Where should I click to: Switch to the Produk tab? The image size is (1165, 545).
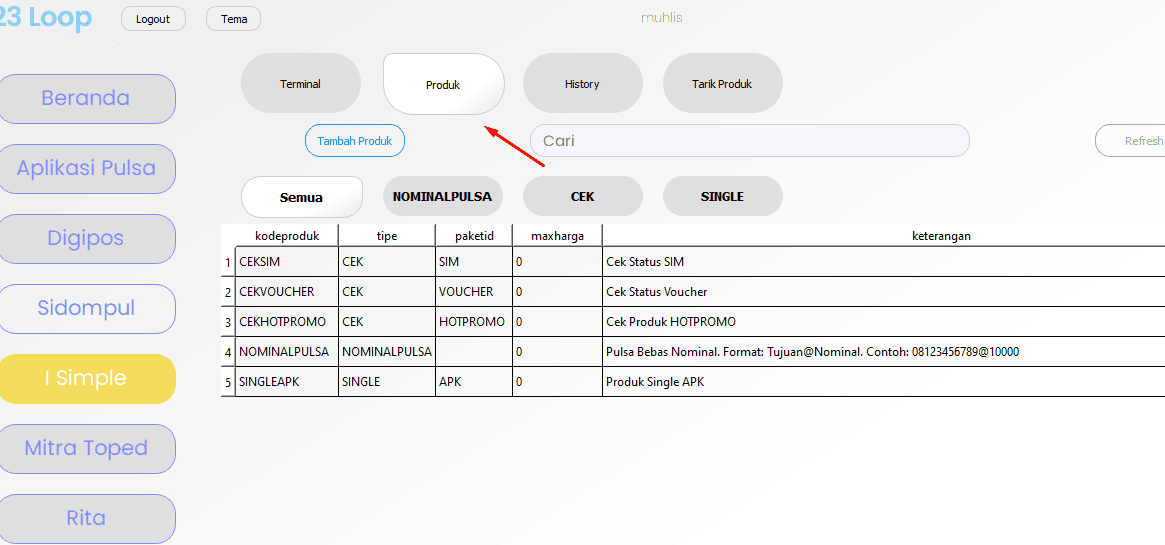coord(443,85)
